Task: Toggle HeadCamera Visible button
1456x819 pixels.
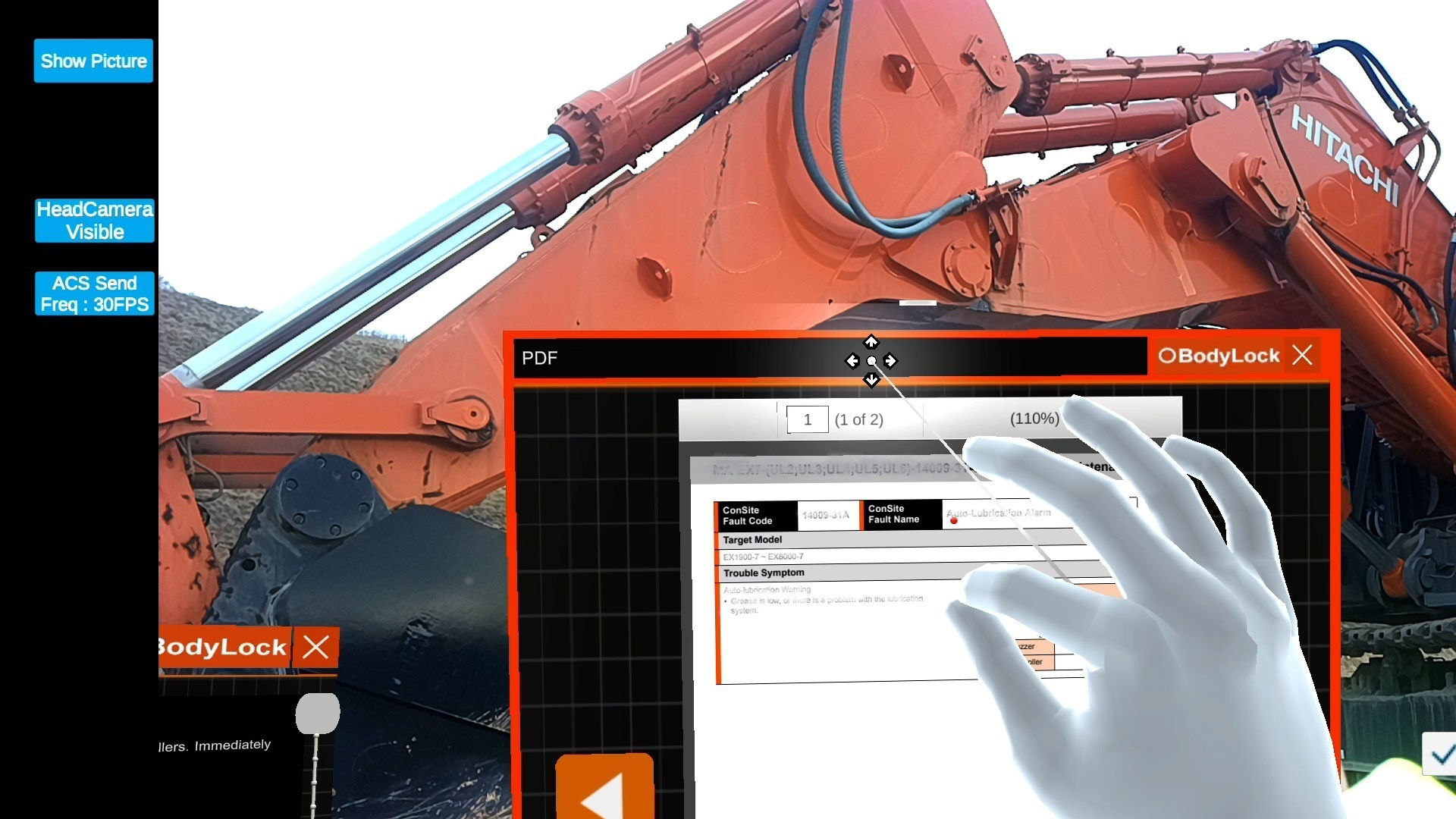Action: click(x=95, y=221)
